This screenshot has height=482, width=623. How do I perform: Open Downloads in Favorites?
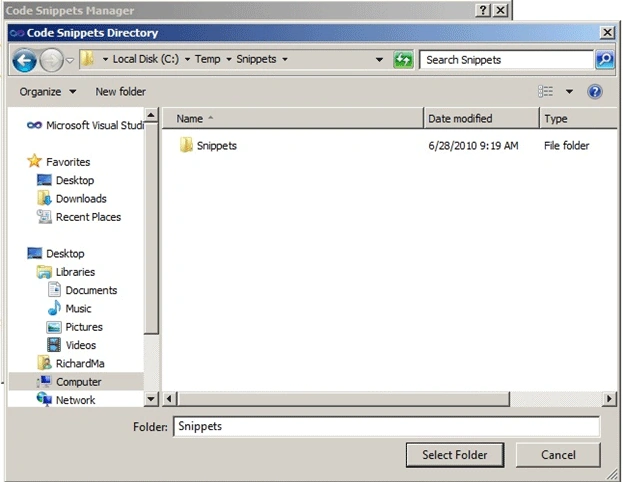click(81, 199)
